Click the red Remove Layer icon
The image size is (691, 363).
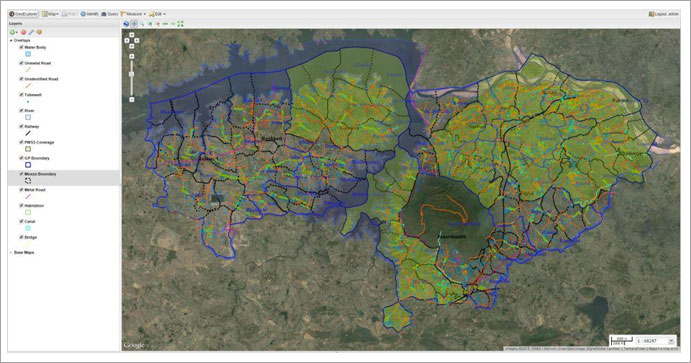coord(23,32)
